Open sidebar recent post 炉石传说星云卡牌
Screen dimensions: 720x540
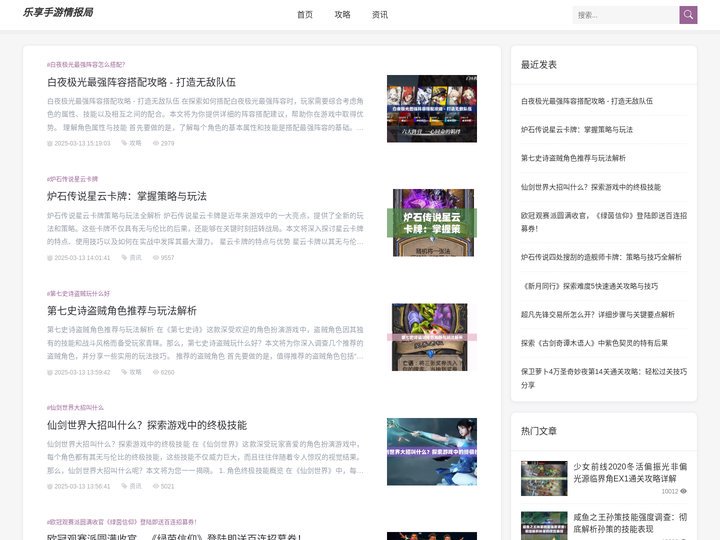click(x=576, y=129)
